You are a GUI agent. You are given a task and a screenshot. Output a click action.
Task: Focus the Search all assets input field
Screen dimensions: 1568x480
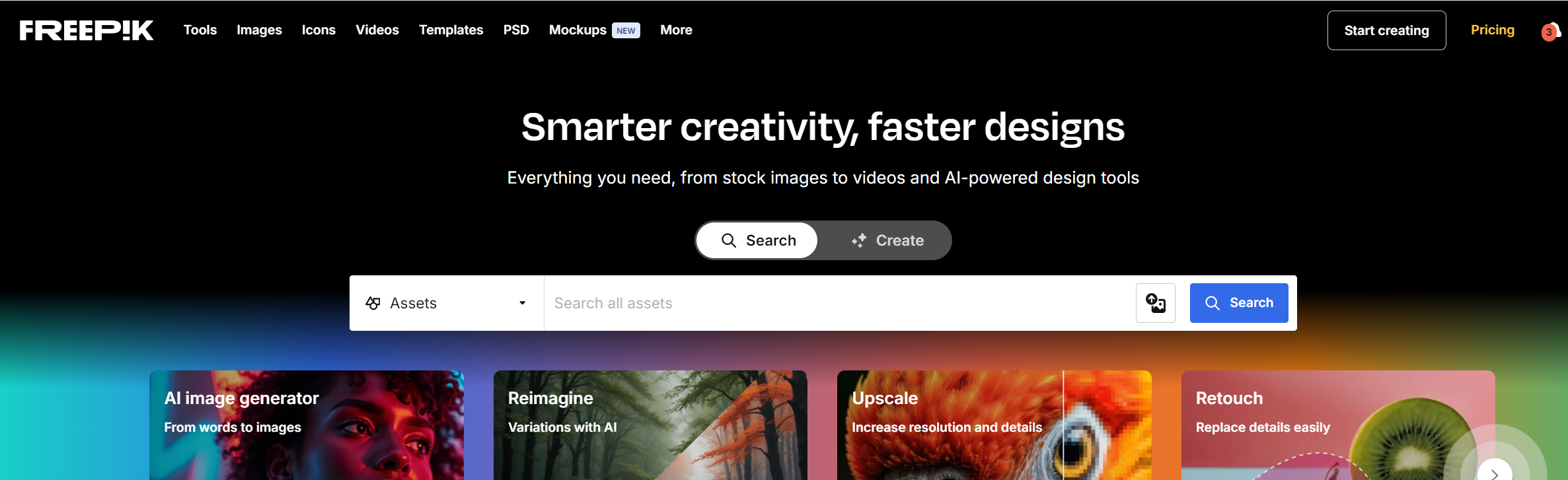pyautogui.click(x=839, y=303)
